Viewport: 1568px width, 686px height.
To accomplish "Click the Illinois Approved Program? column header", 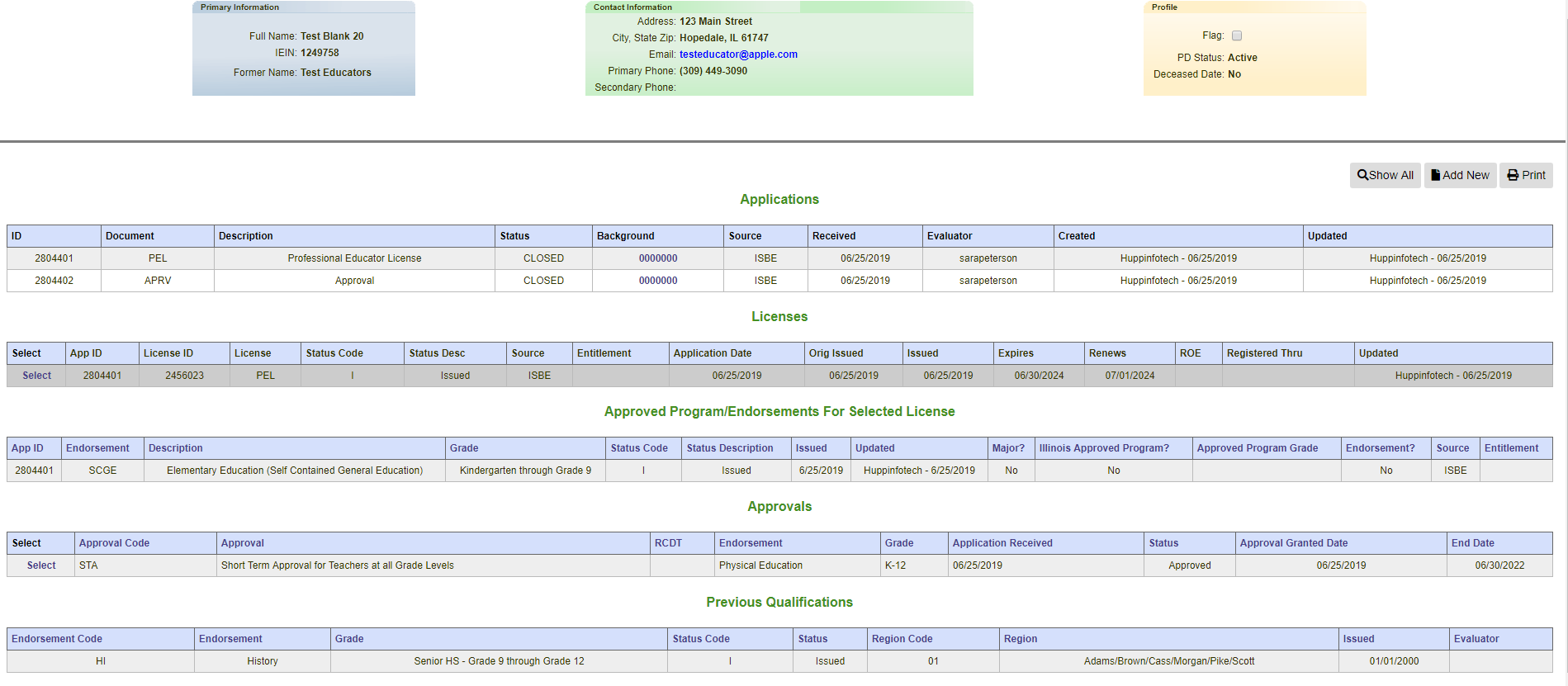I will [1113, 448].
